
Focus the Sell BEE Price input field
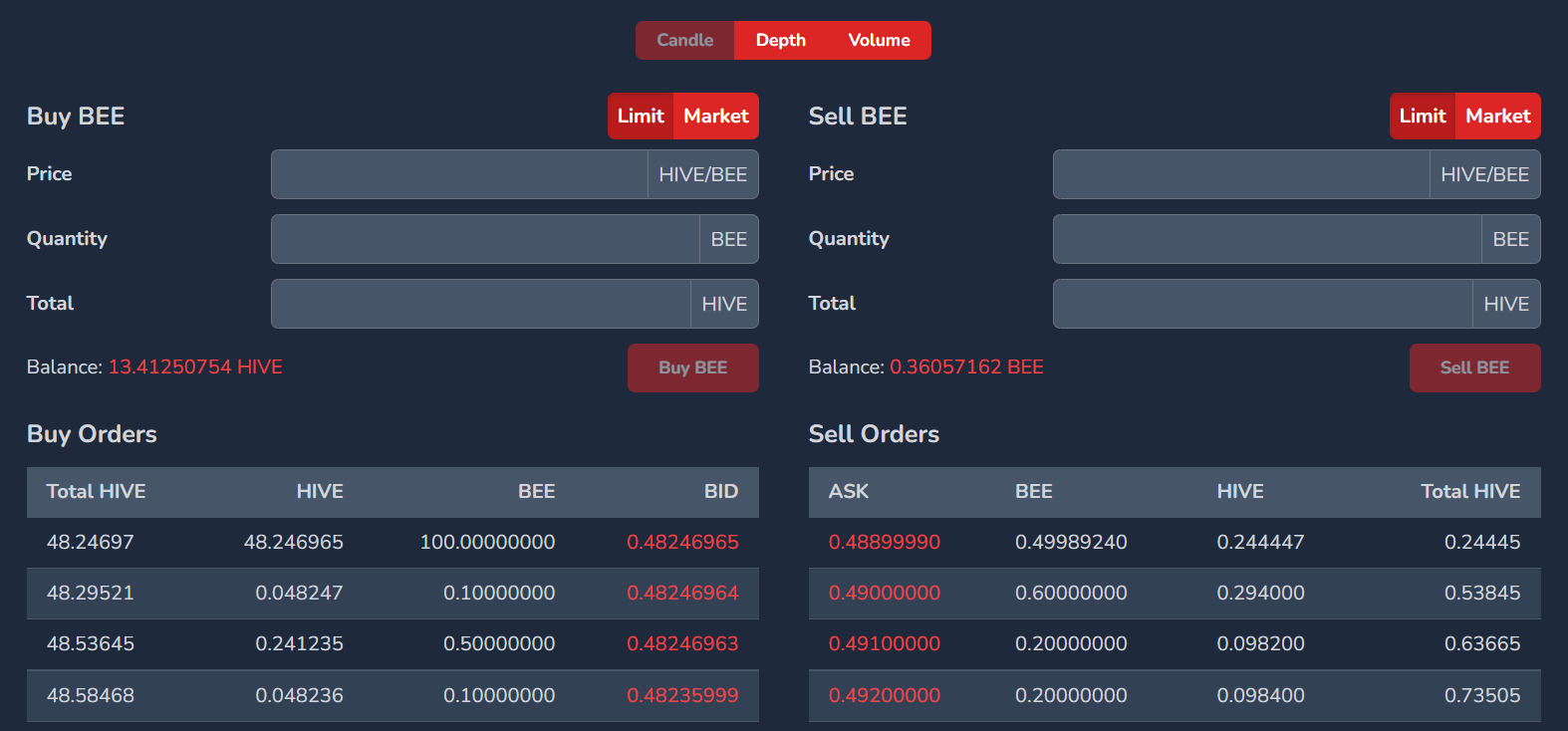[x=1241, y=174]
